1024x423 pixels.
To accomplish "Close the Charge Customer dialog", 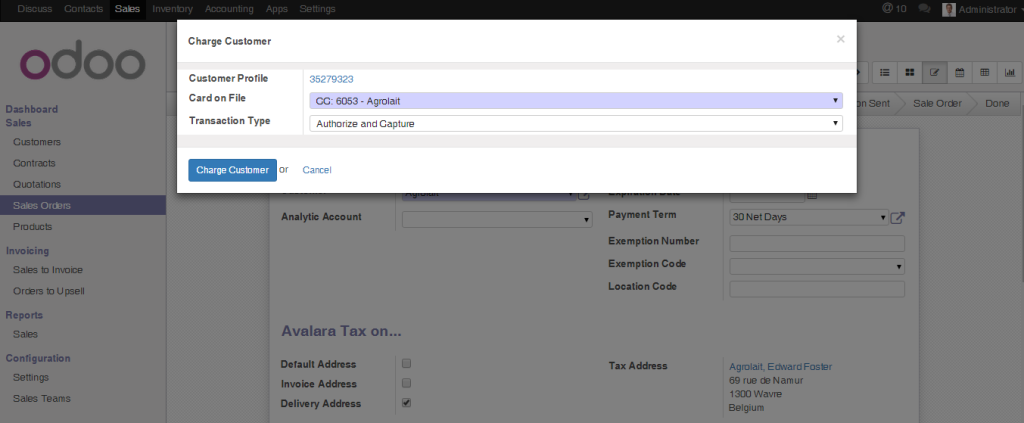I will point(840,39).
